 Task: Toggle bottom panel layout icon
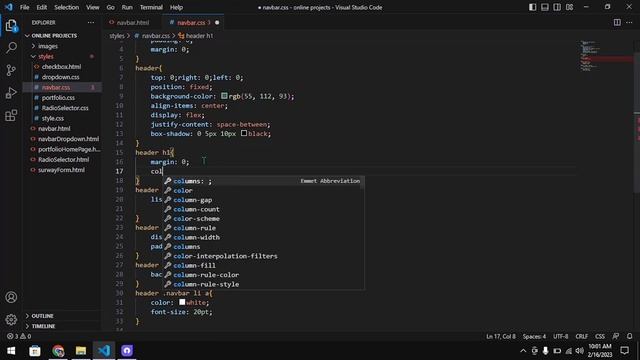pos(544,7)
